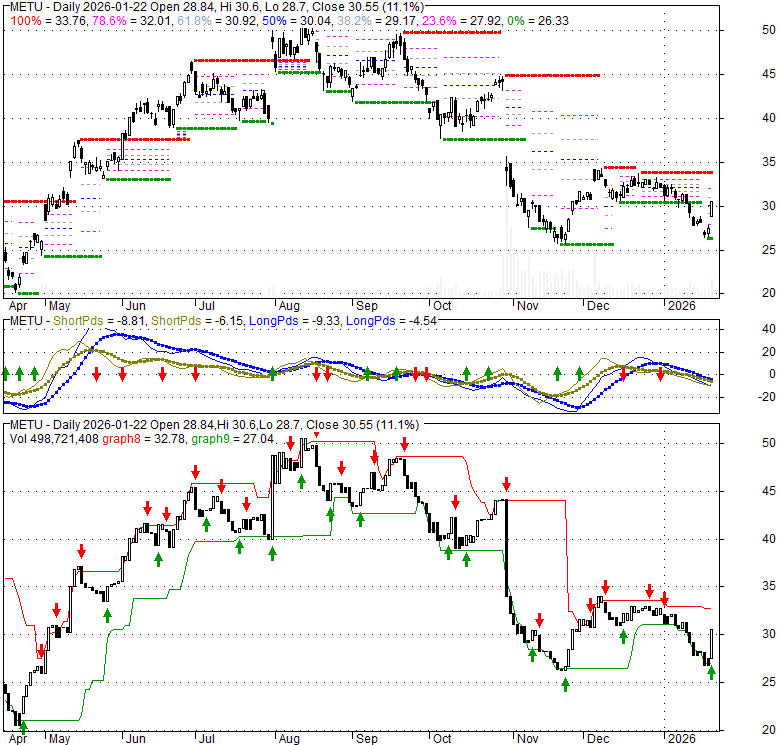
Task: Click ShortPds = -6.15 in the oscillator header
Action: pyautogui.click(x=197, y=321)
